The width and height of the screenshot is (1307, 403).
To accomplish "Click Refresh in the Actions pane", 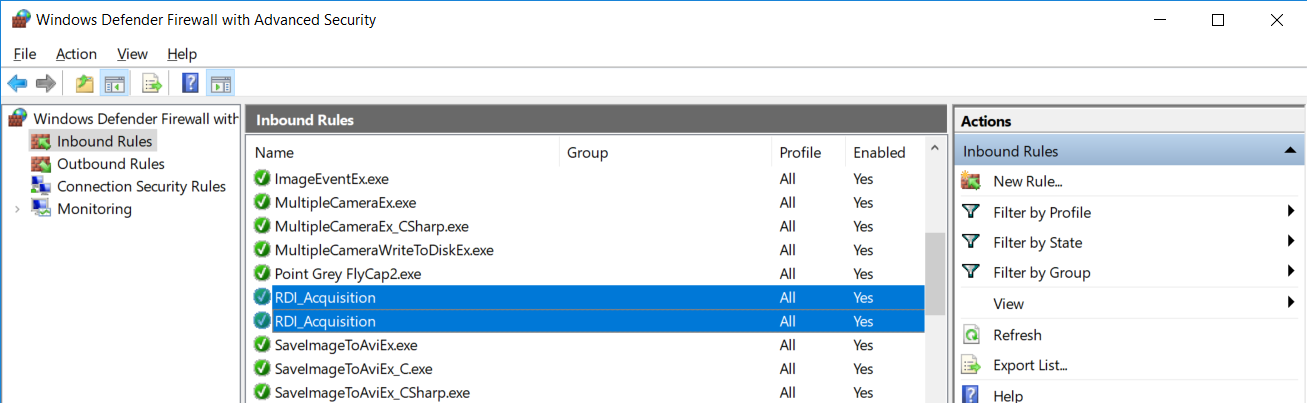I will click(x=1017, y=335).
